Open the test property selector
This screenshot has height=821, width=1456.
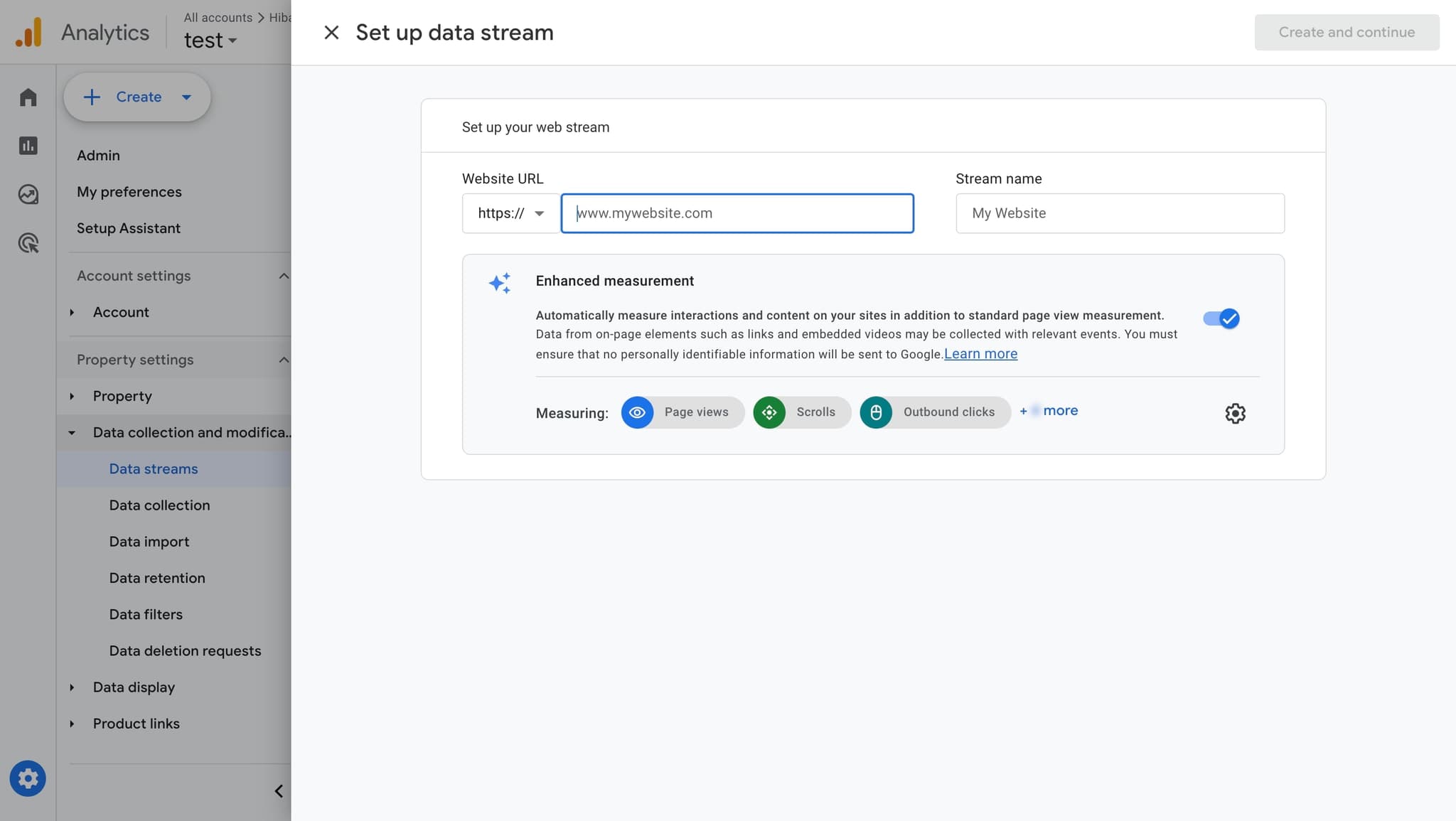click(x=211, y=40)
